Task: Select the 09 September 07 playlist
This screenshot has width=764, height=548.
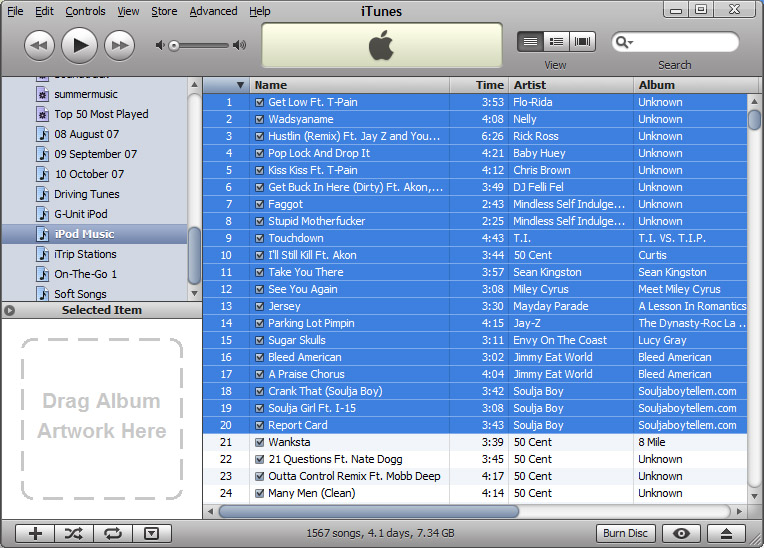Action: click(96, 154)
